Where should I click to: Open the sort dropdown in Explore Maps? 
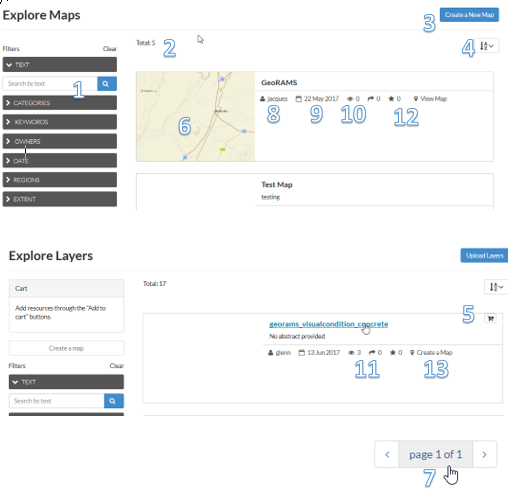(x=486, y=46)
